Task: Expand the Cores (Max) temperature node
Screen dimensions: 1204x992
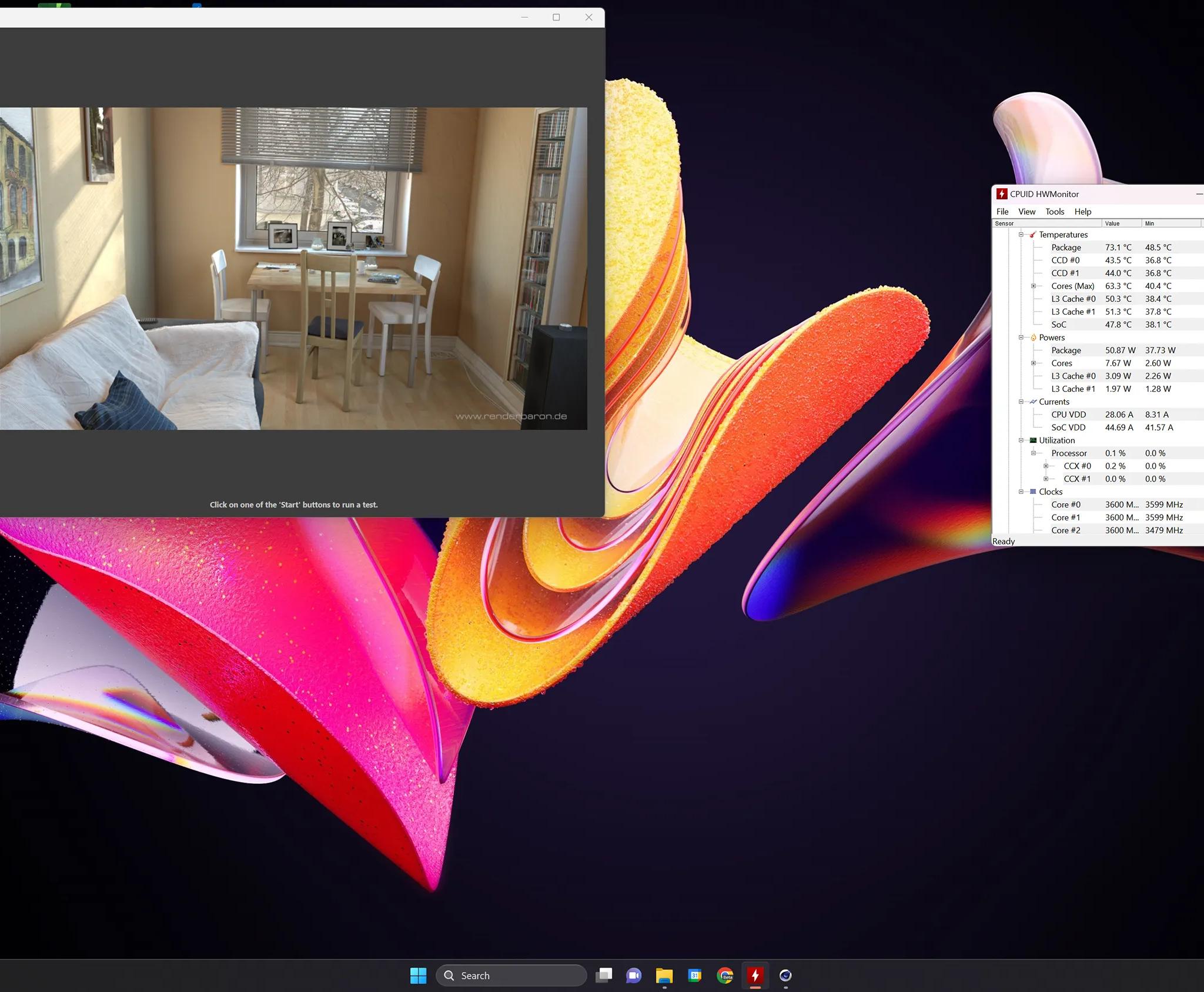Action: (x=1034, y=286)
